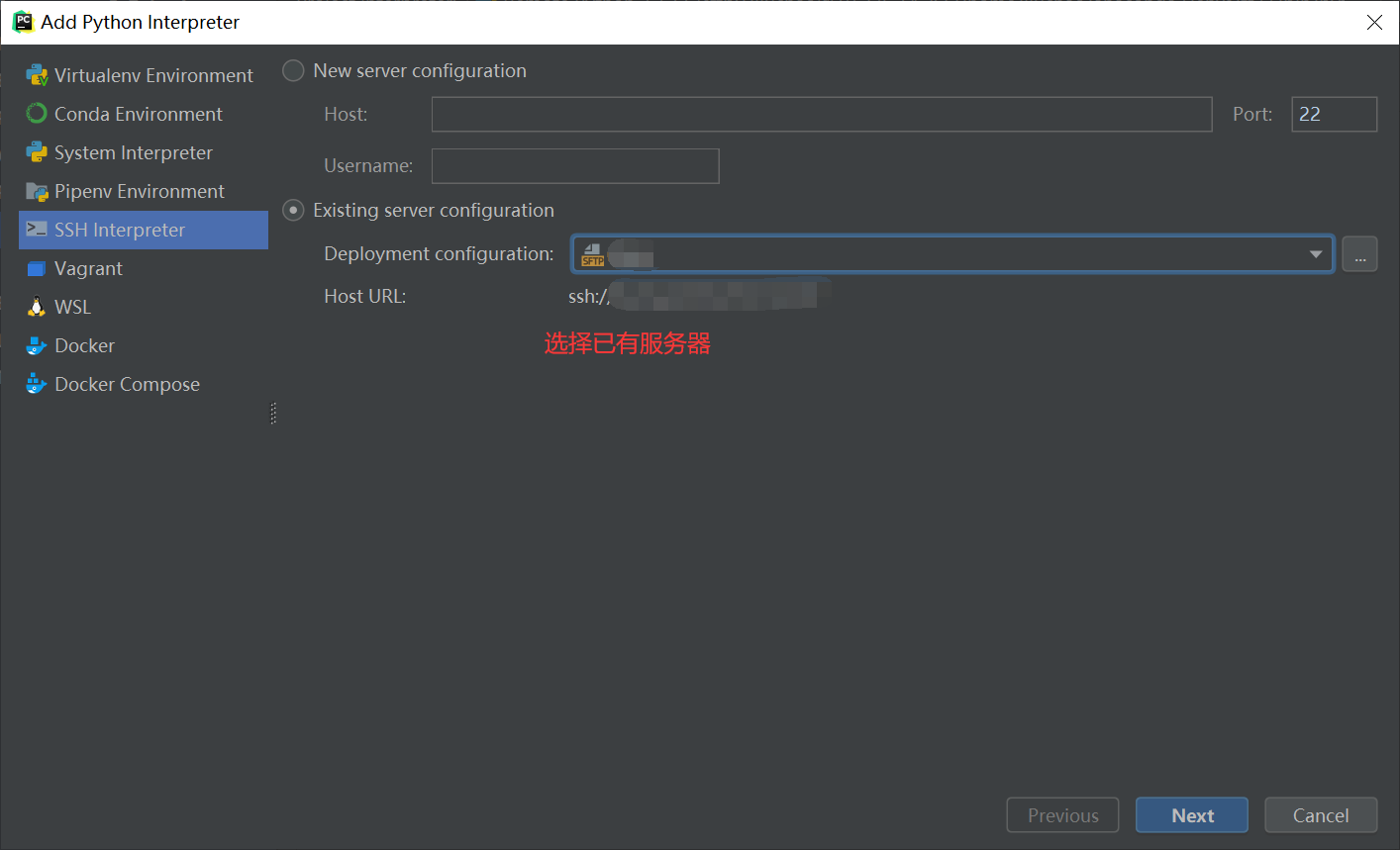This screenshot has height=850, width=1400.
Task: Choose System Interpreter from the list
Action: [x=144, y=152]
